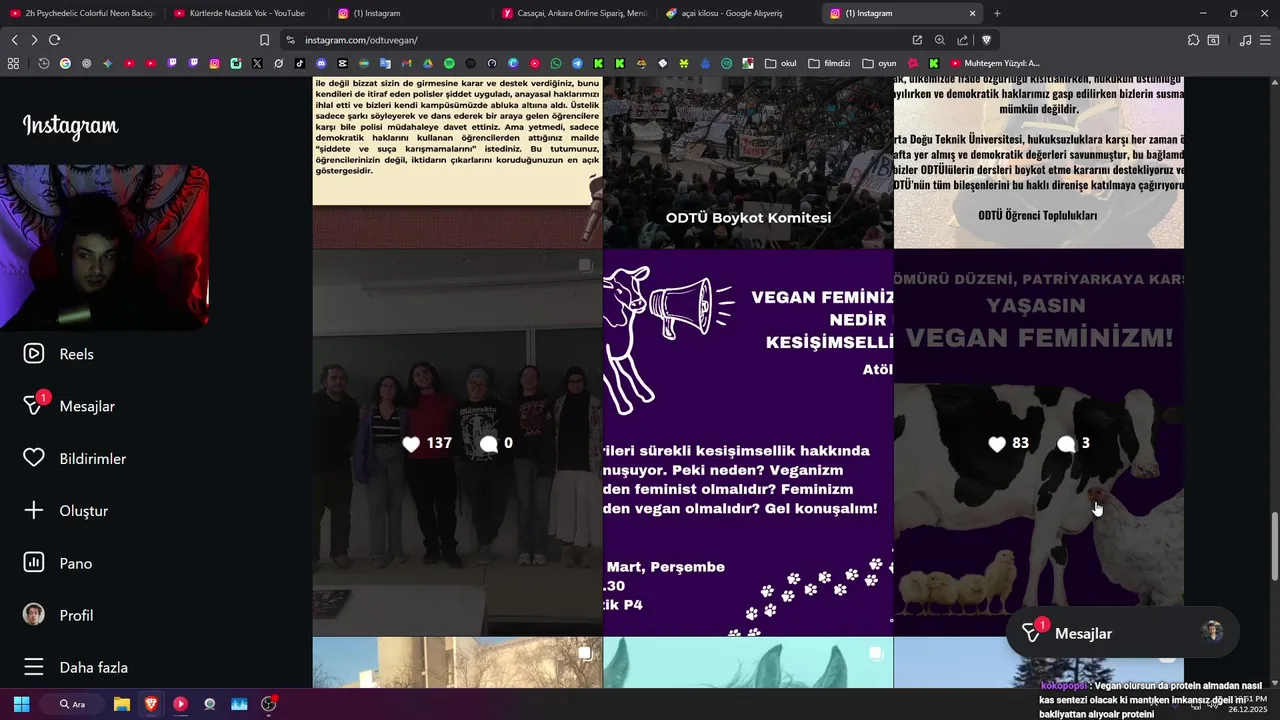Switch to 'Kürtlerde Naziklik Yok - YouTube' tab

tap(246, 13)
